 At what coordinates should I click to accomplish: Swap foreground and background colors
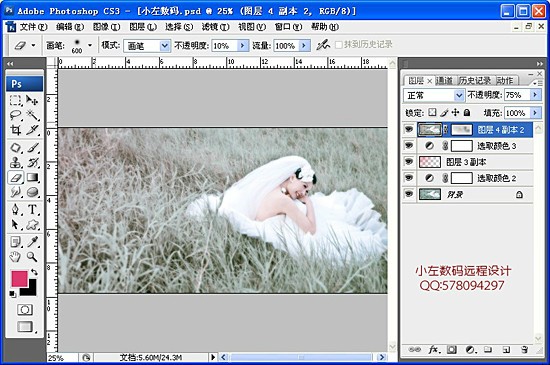[34, 272]
